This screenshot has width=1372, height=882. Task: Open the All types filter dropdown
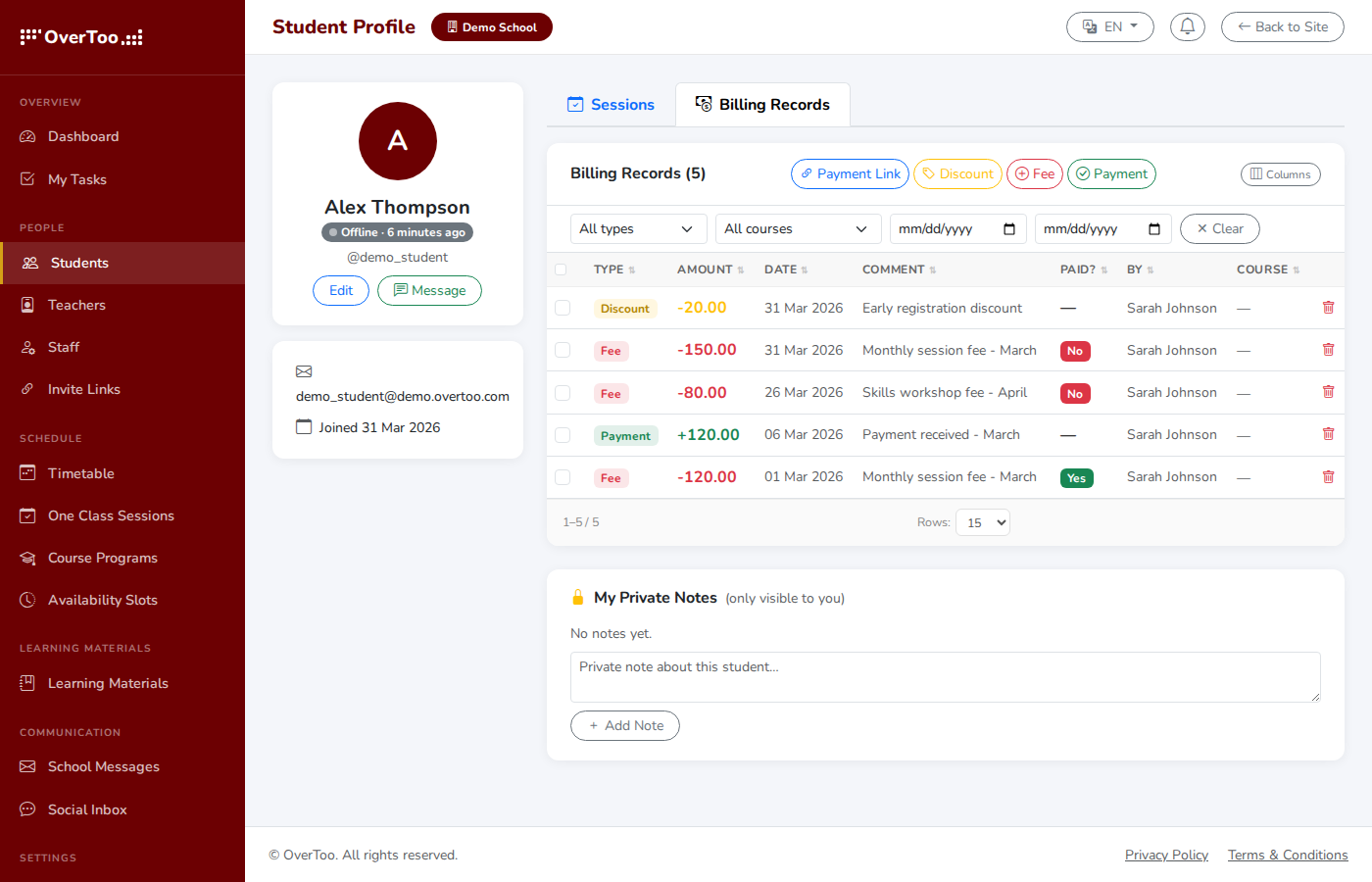(x=638, y=228)
